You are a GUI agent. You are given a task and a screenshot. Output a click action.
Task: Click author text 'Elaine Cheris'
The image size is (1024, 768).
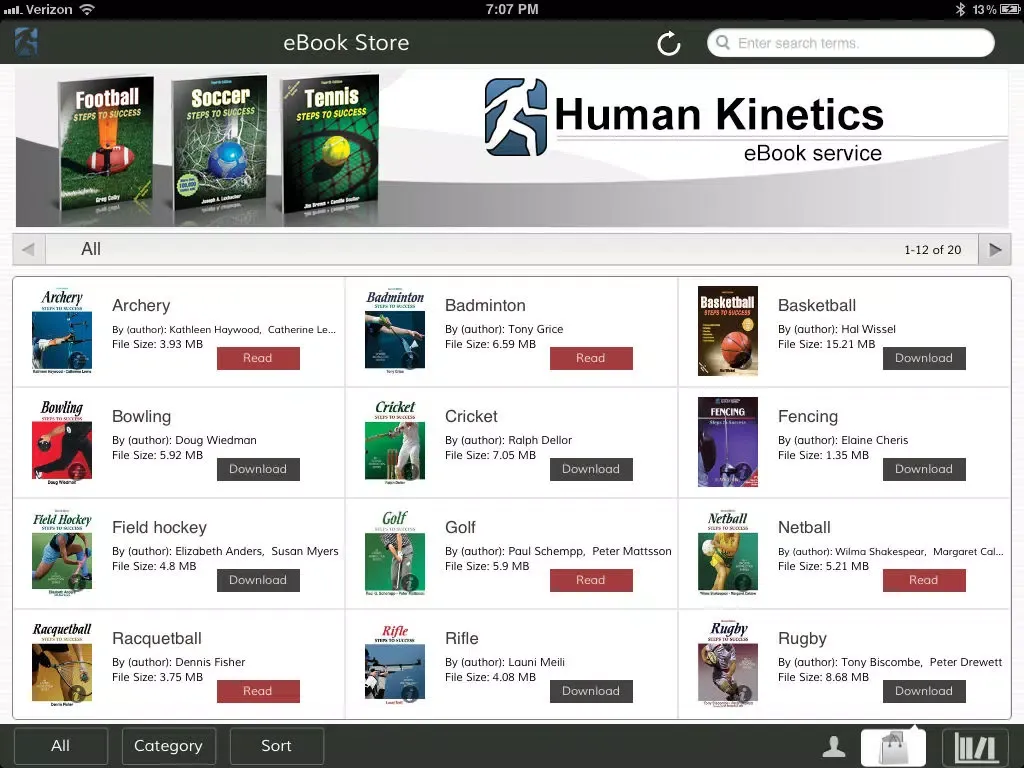(x=875, y=440)
